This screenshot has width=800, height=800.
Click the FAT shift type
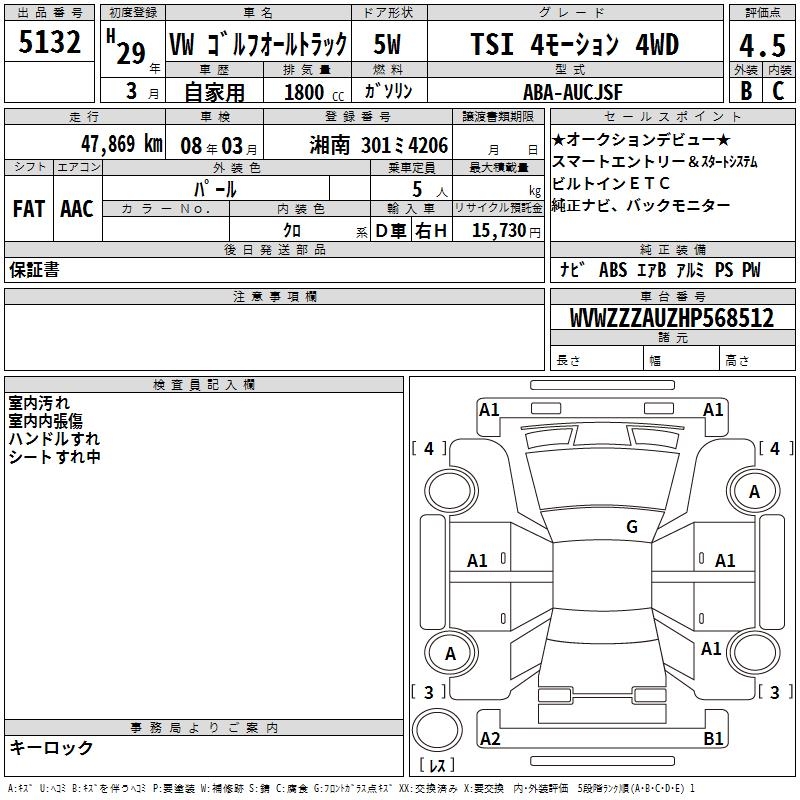(x=29, y=209)
